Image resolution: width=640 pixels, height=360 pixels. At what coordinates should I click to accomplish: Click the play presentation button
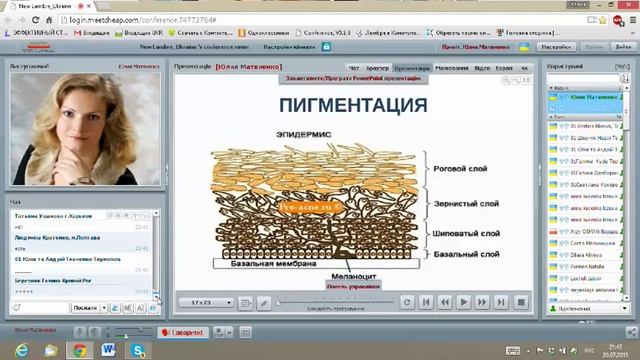464,302
